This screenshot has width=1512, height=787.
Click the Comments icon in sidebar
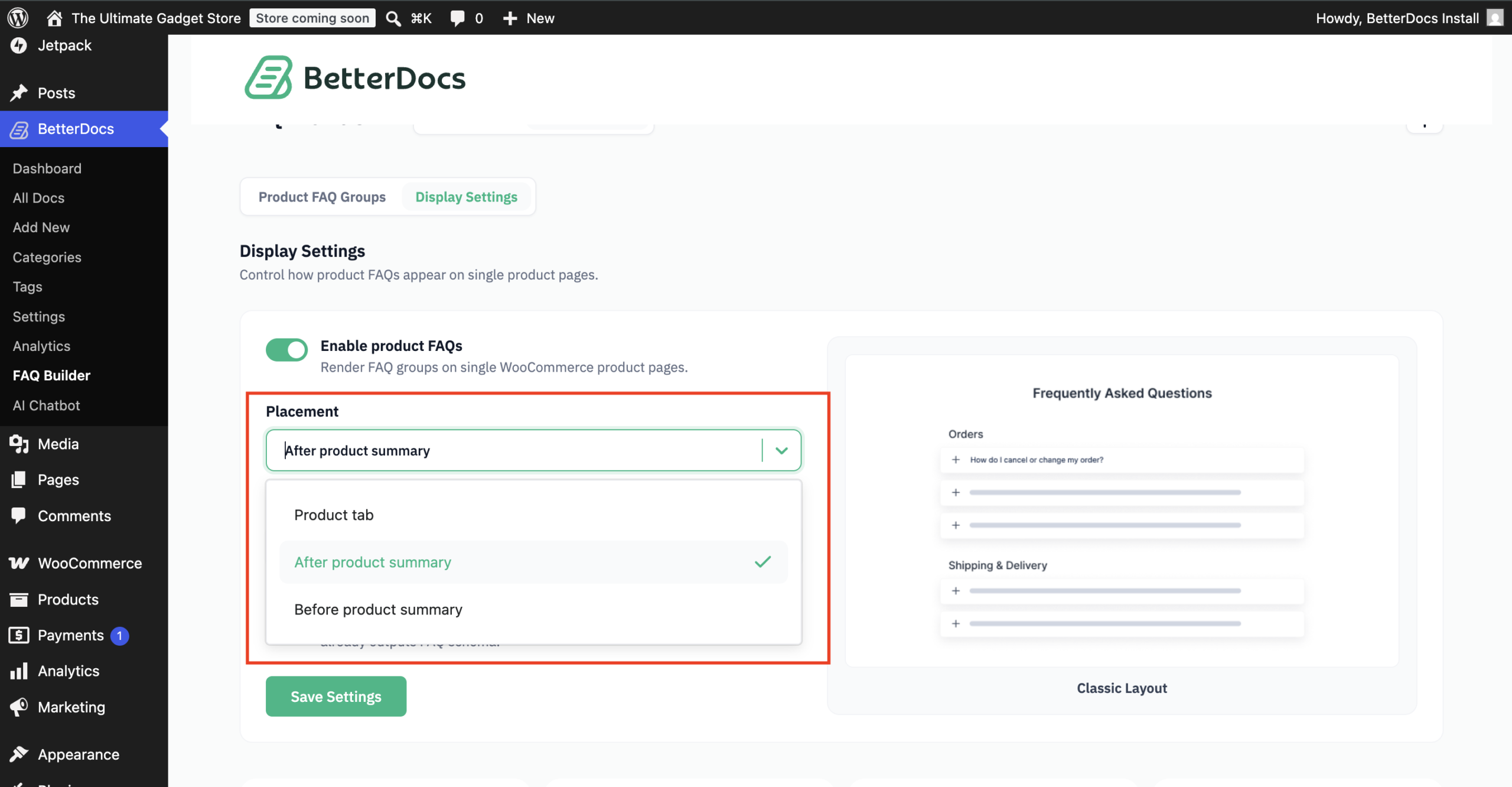[19, 515]
